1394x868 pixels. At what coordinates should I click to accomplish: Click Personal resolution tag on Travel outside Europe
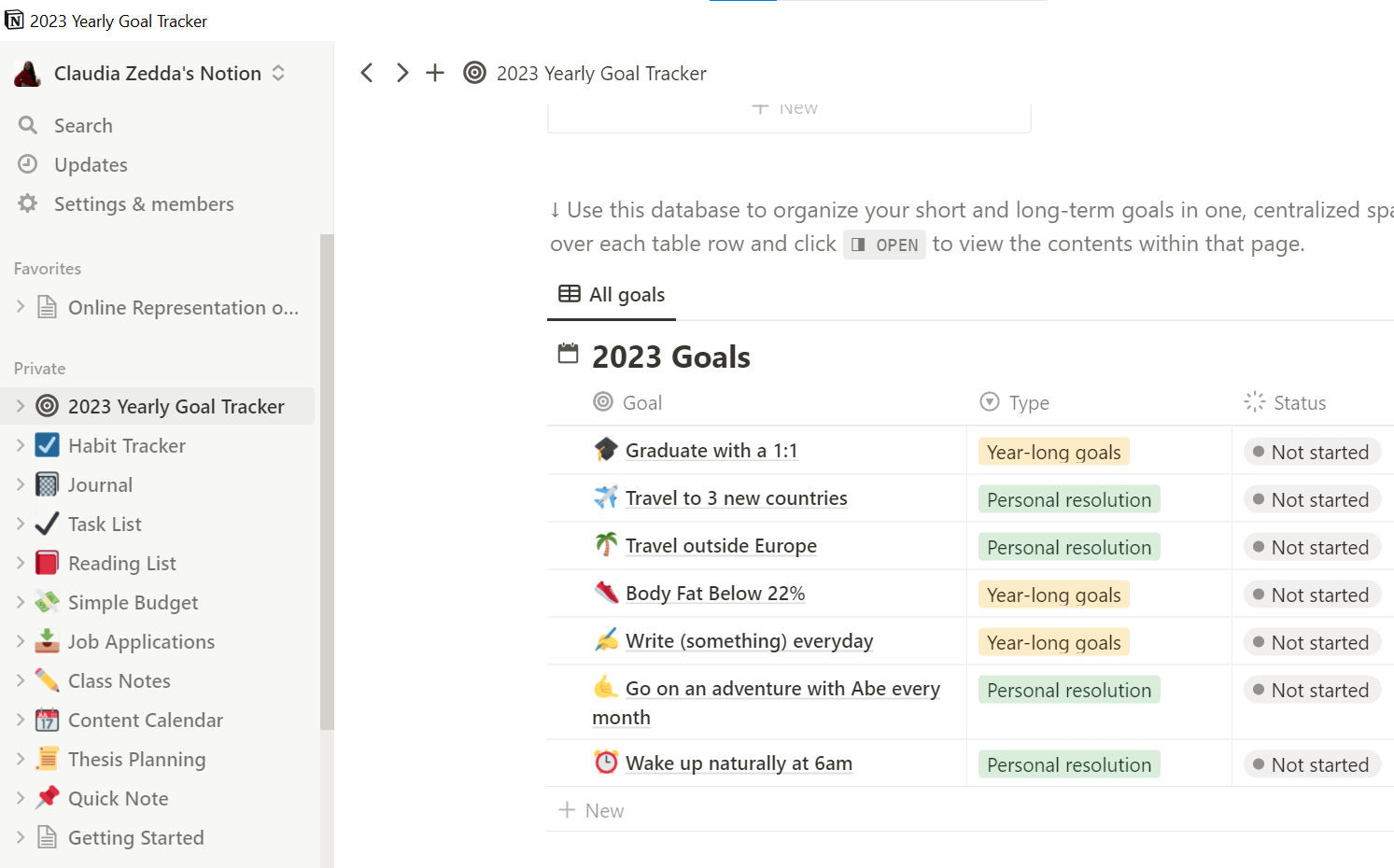click(1069, 547)
